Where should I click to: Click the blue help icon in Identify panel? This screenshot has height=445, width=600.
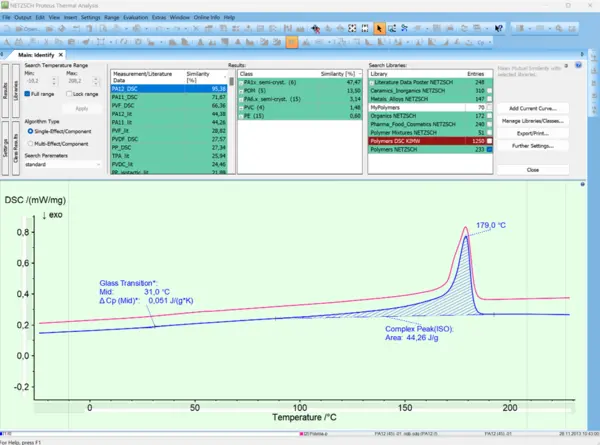(579, 65)
